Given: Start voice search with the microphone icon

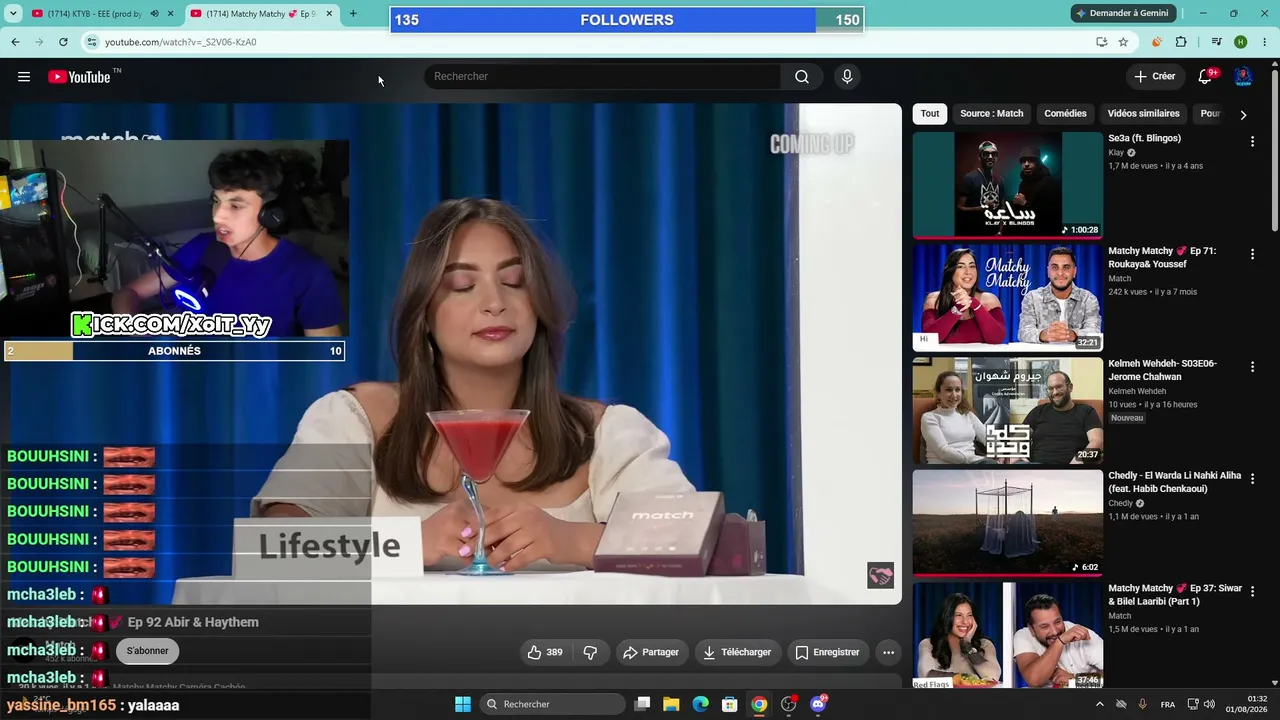Looking at the screenshot, I should (x=847, y=77).
